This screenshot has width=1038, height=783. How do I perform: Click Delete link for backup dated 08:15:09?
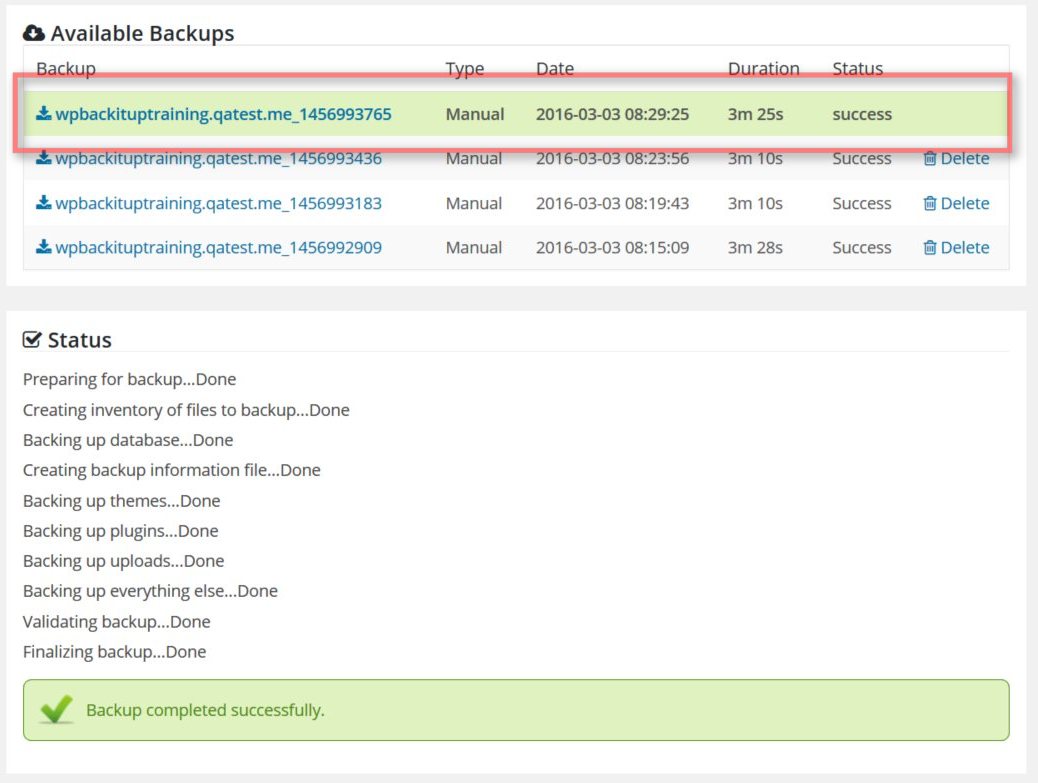point(965,248)
